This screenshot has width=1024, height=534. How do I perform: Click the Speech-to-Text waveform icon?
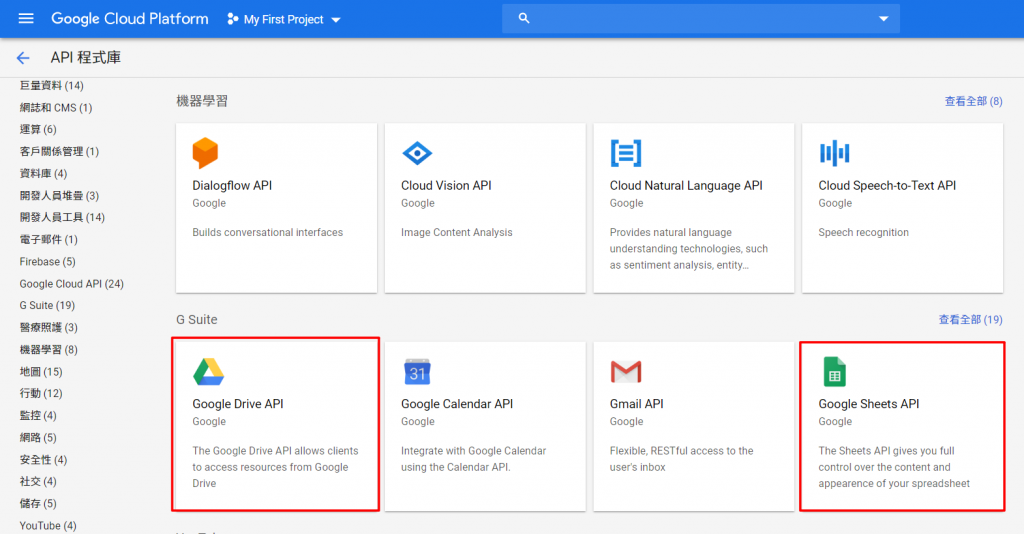(834, 153)
